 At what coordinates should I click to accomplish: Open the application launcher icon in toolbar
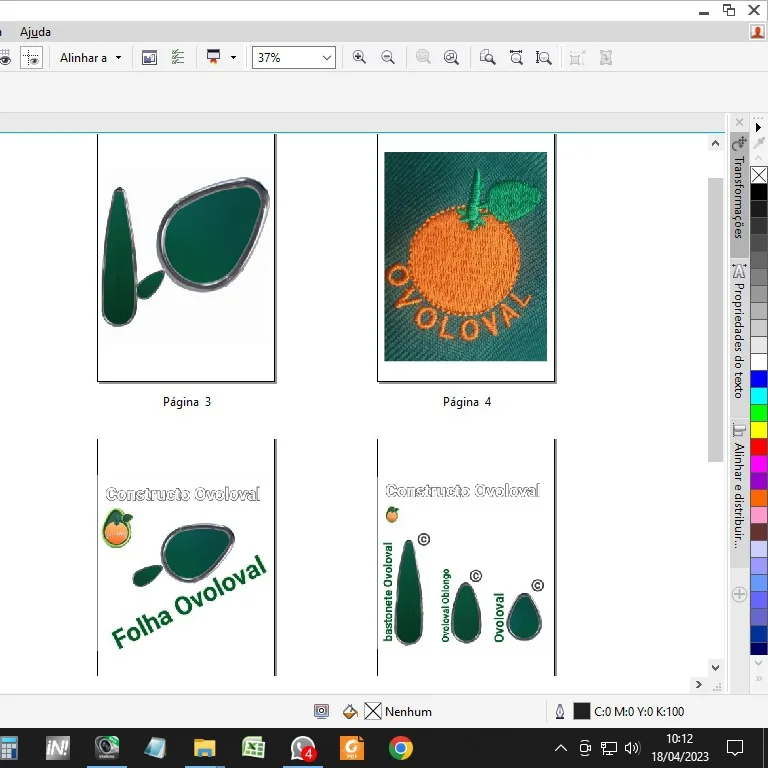[149, 58]
